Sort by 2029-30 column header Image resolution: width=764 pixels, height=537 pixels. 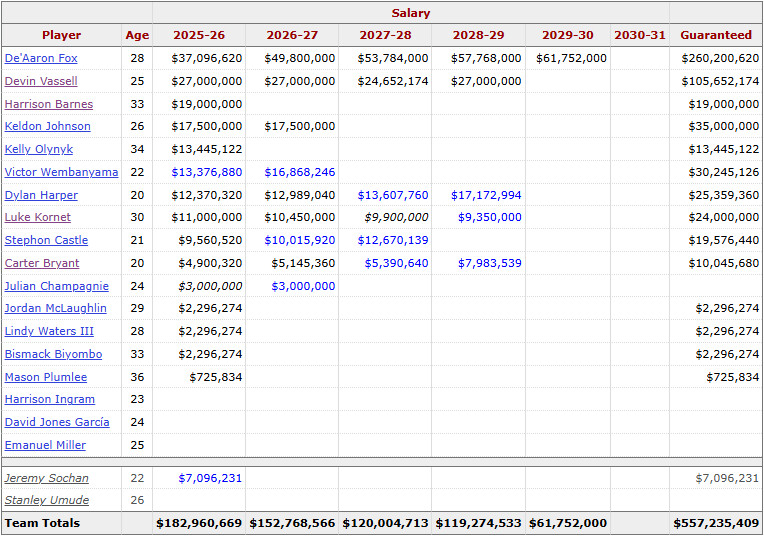568,35
